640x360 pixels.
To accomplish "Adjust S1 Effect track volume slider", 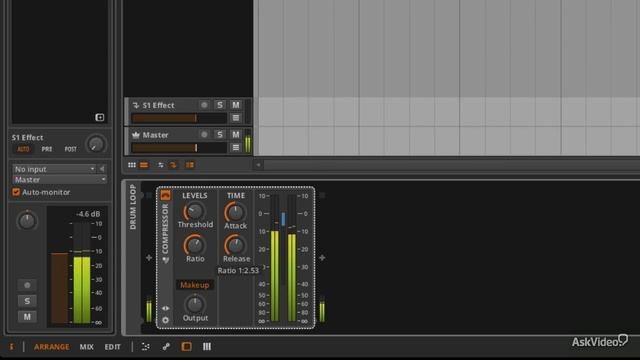I will click(x=179, y=118).
